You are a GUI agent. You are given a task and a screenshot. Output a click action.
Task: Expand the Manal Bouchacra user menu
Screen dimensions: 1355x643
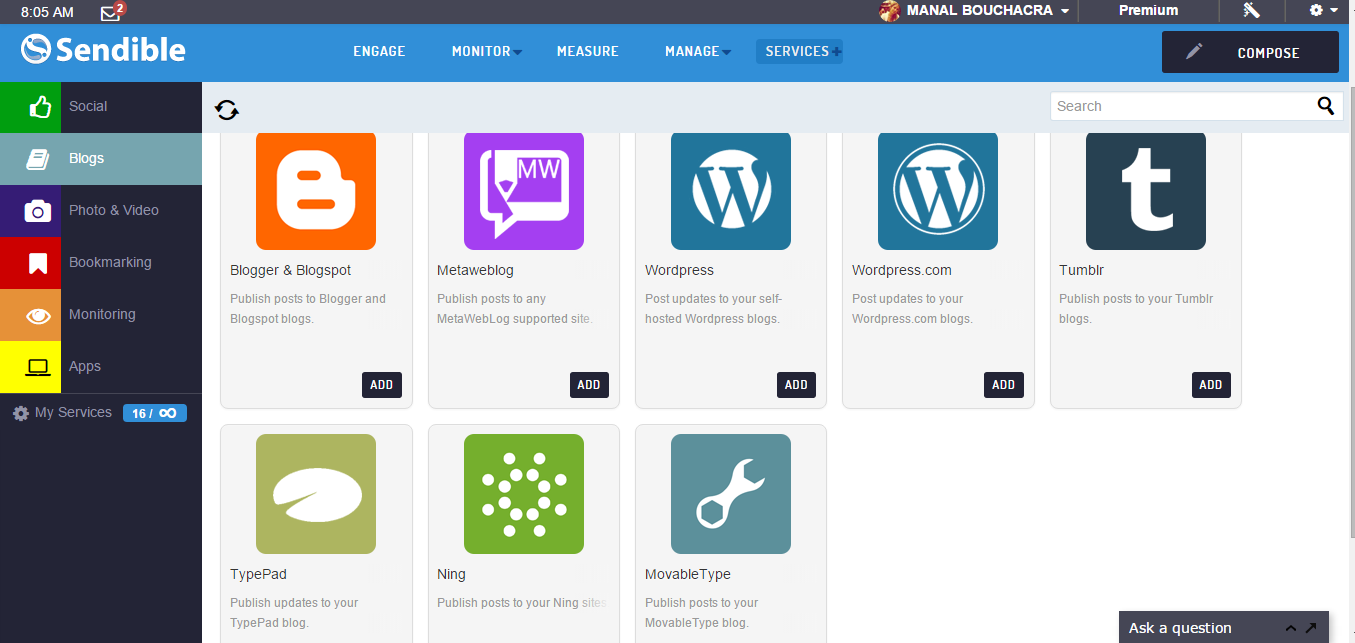click(1065, 12)
